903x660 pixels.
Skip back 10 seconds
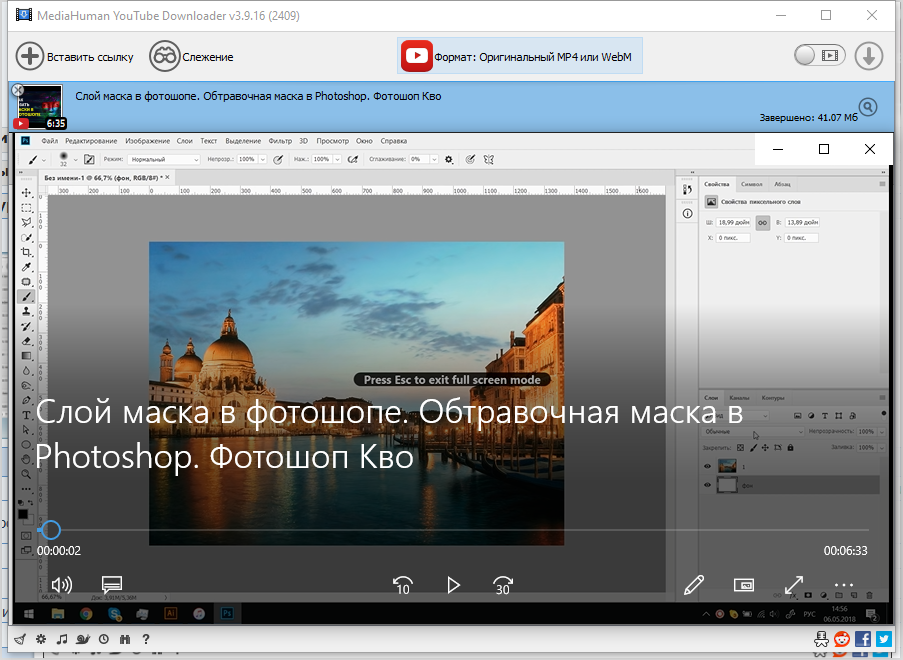point(403,585)
